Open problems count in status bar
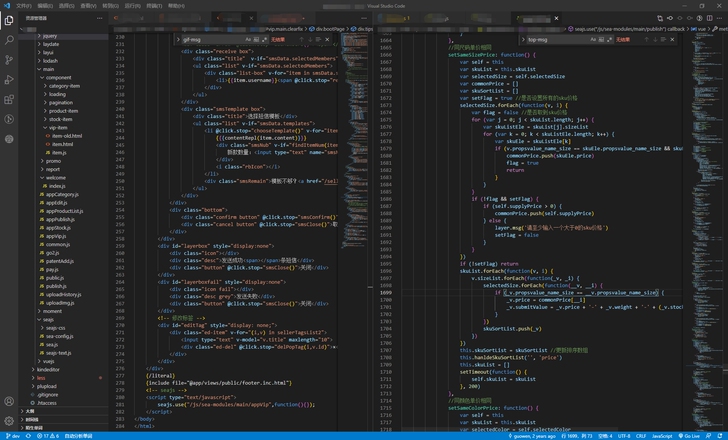This screenshot has width=728, height=440. coord(48,436)
